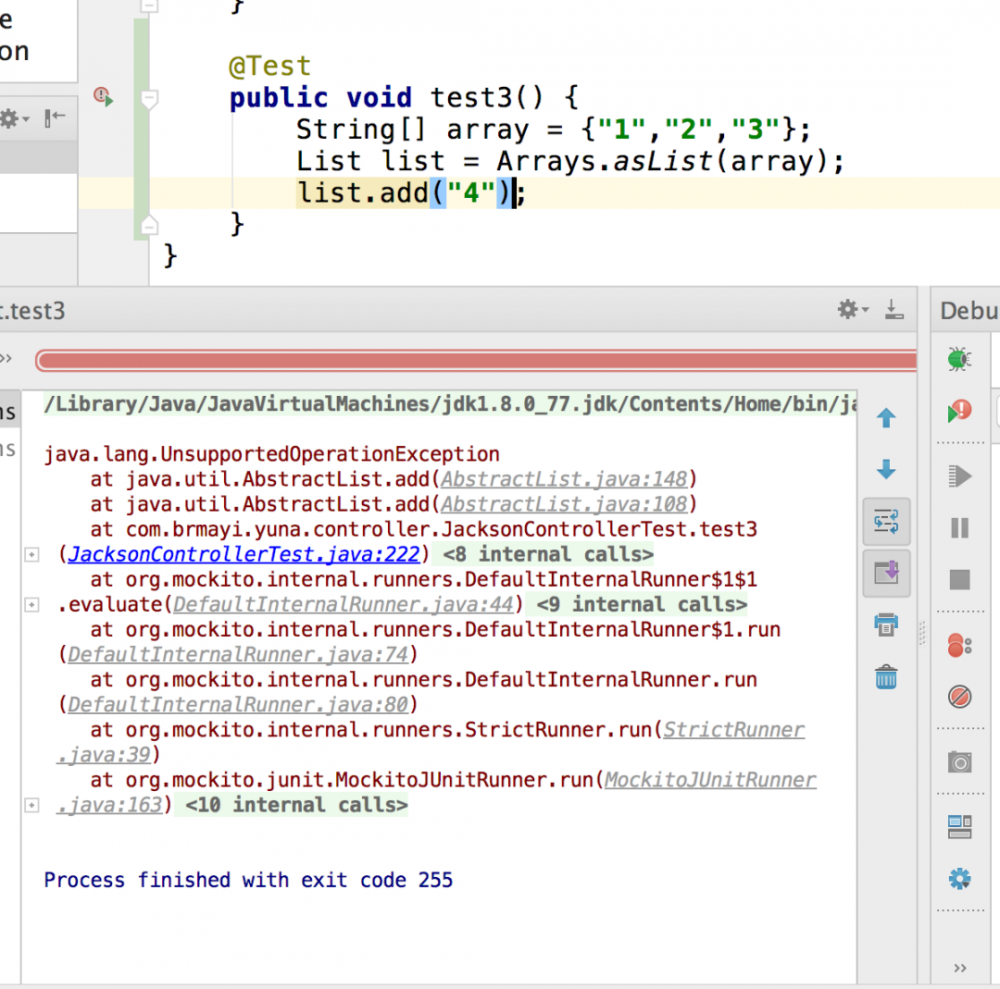
Task: Clear console with the trash can icon
Action: (x=886, y=677)
